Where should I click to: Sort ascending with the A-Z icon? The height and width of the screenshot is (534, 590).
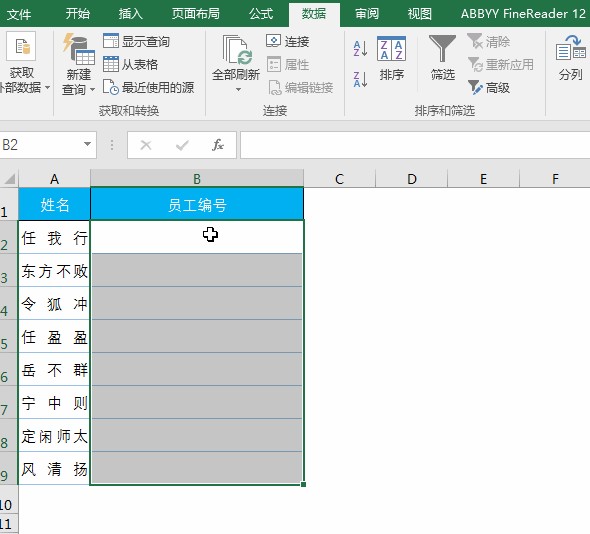coord(360,48)
